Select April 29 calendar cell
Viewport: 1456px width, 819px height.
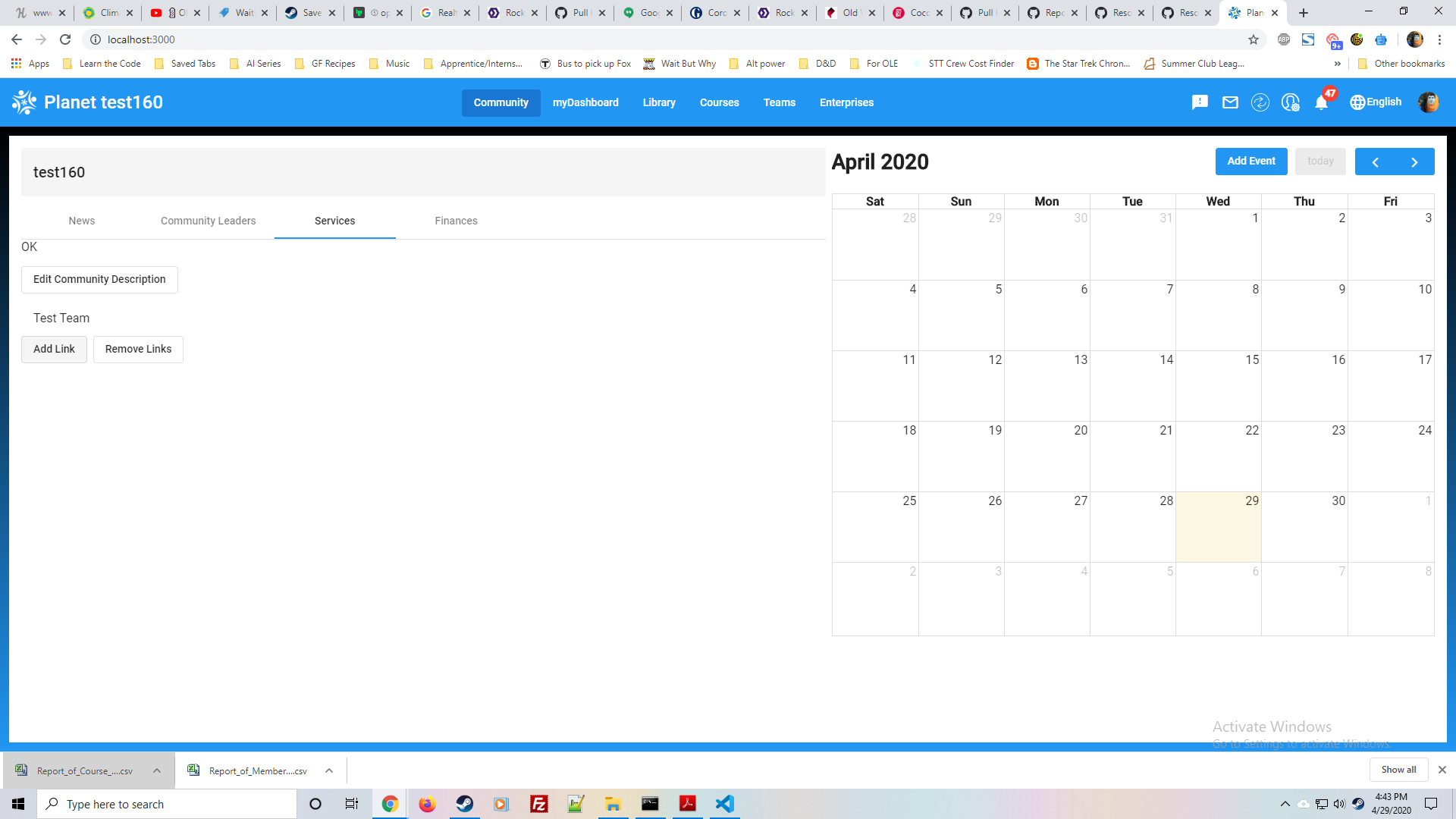[1218, 527]
